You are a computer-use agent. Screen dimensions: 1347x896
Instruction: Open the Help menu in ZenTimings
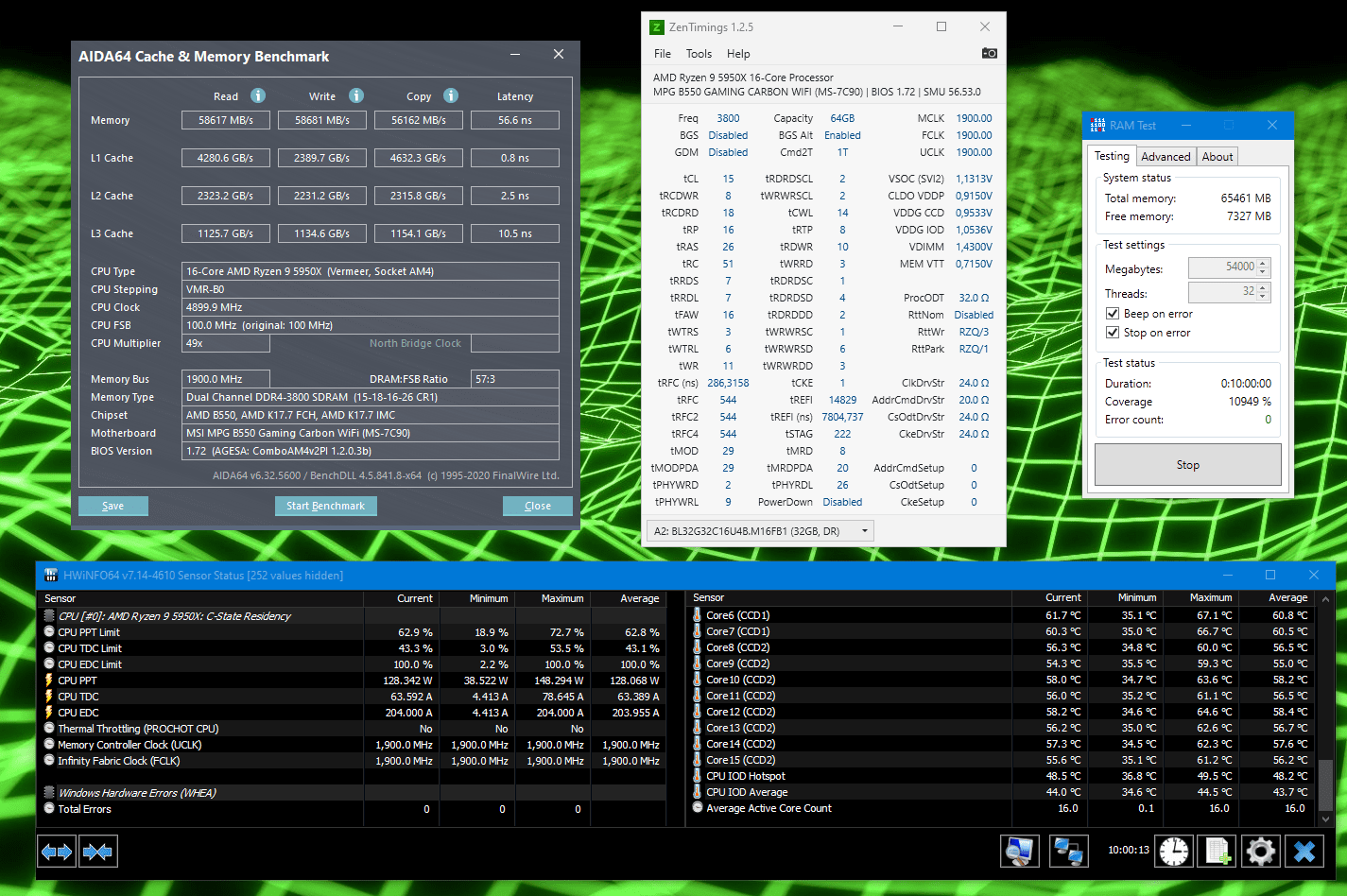tap(738, 54)
